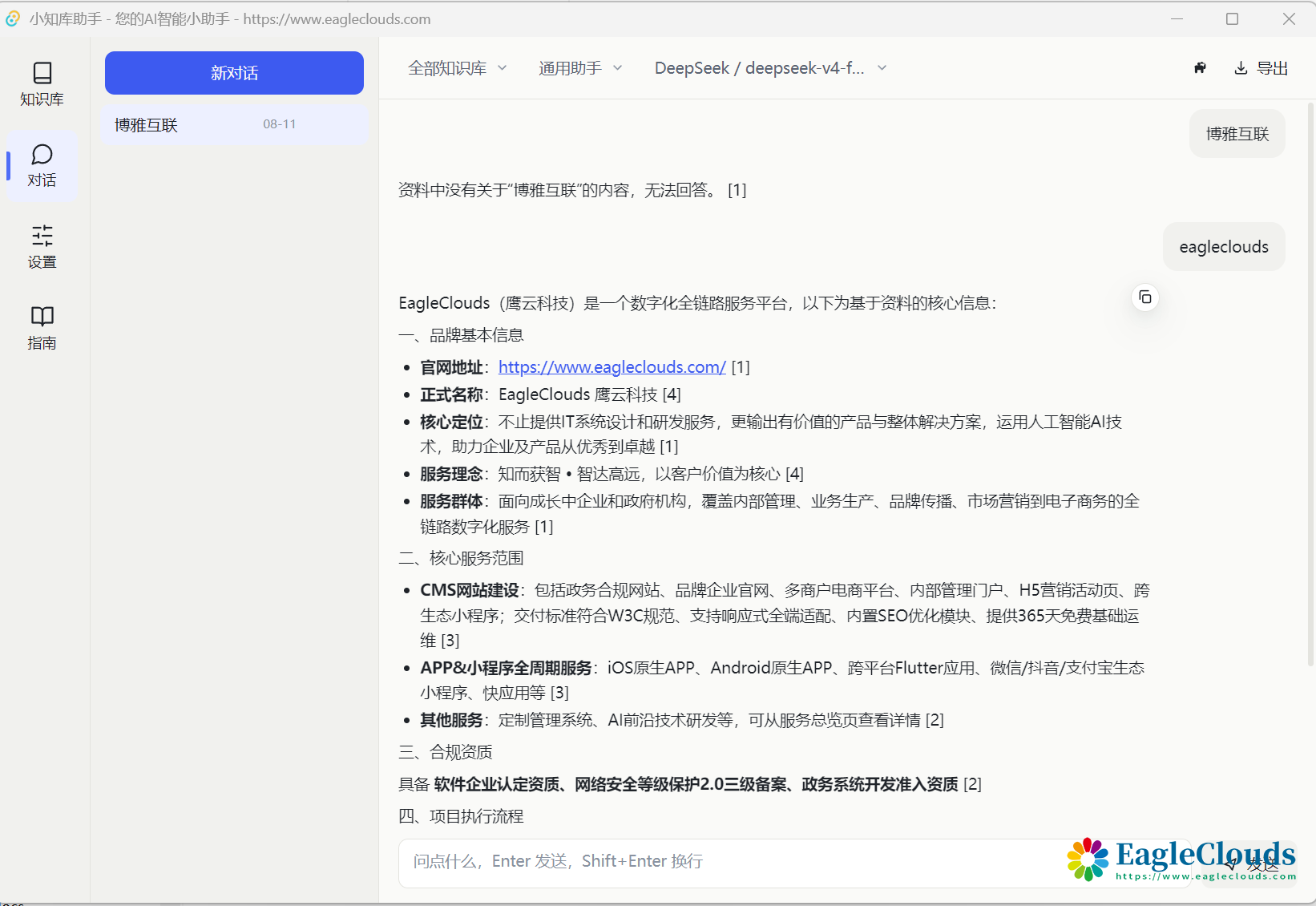This screenshot has height=906, width=1316.
Task: Click the 08-11 date in history
Action: pyautogui.click(x=280, y=124)
